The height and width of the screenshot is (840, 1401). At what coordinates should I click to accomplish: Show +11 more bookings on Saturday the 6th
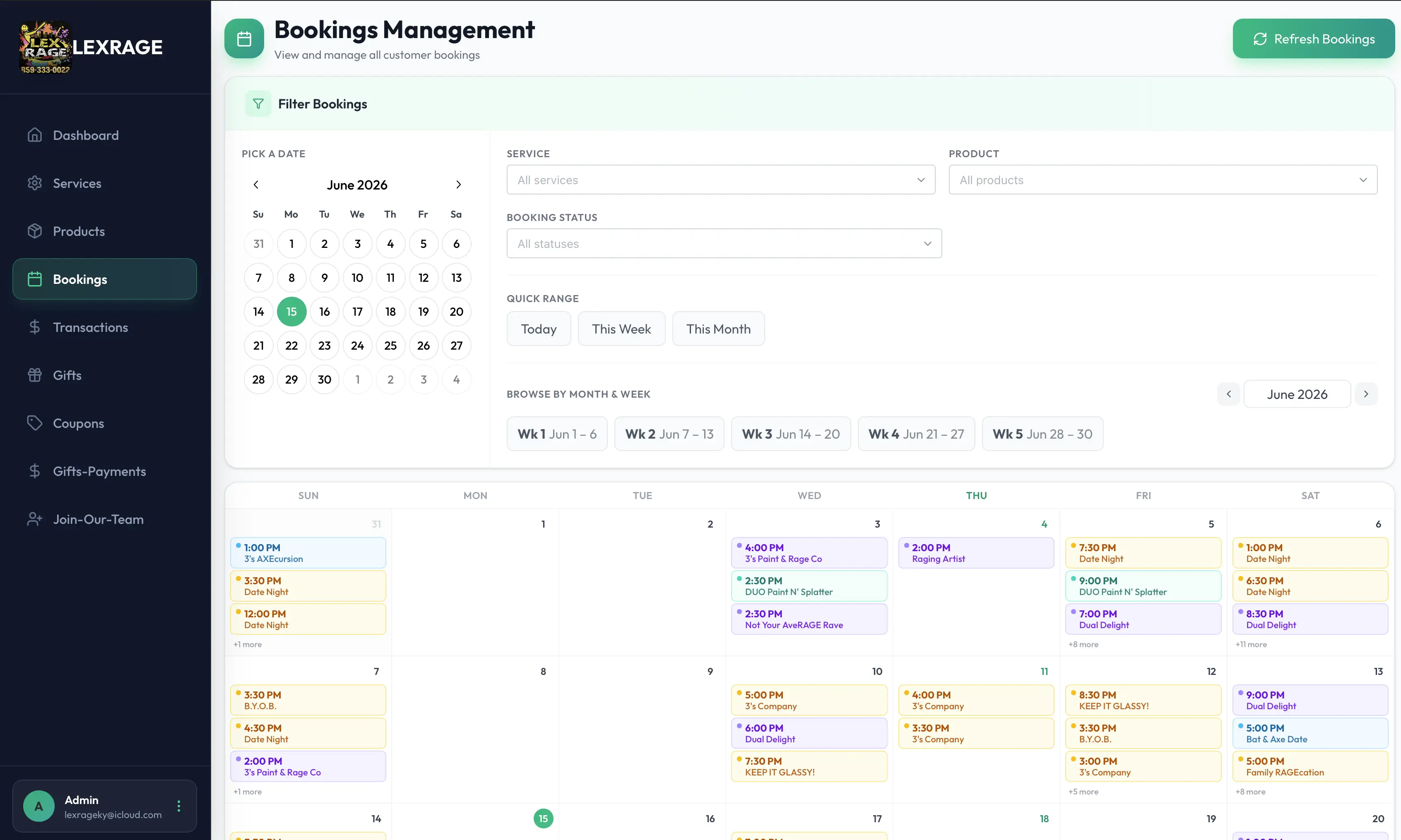[1251, 644]
